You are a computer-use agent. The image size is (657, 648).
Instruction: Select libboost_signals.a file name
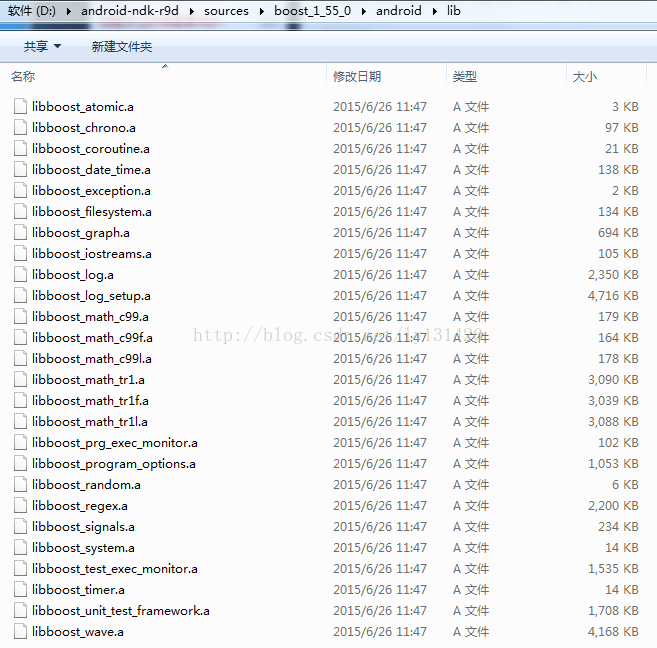pos(83,527)
